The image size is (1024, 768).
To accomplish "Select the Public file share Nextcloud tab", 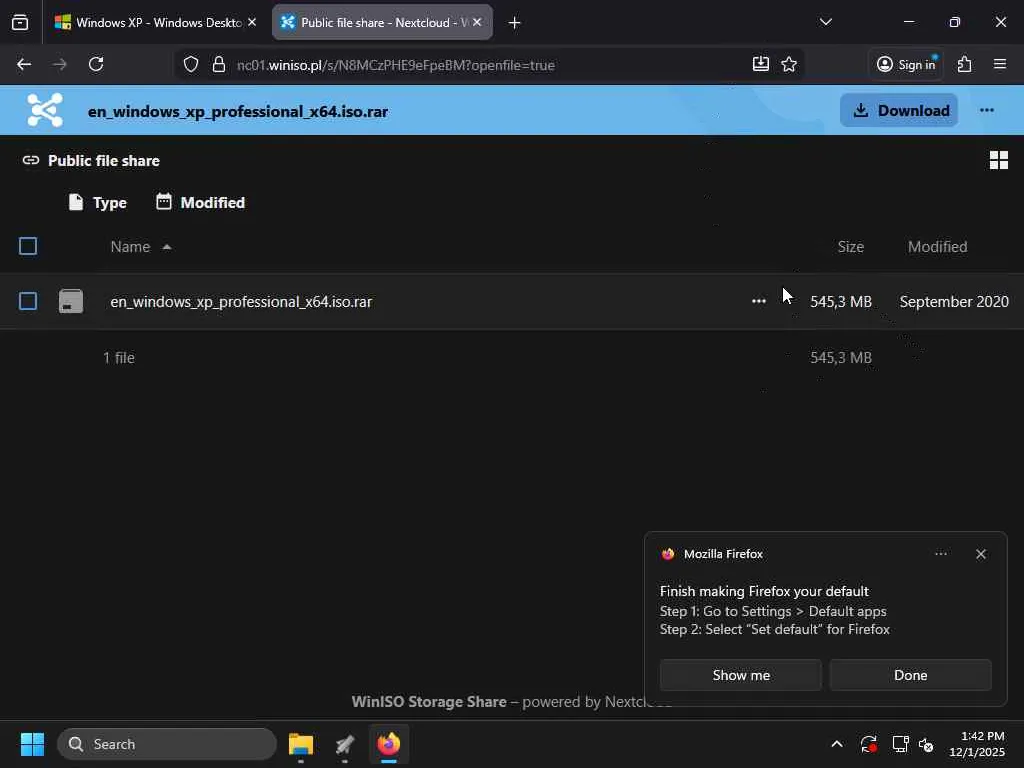I will click(382, 22).
